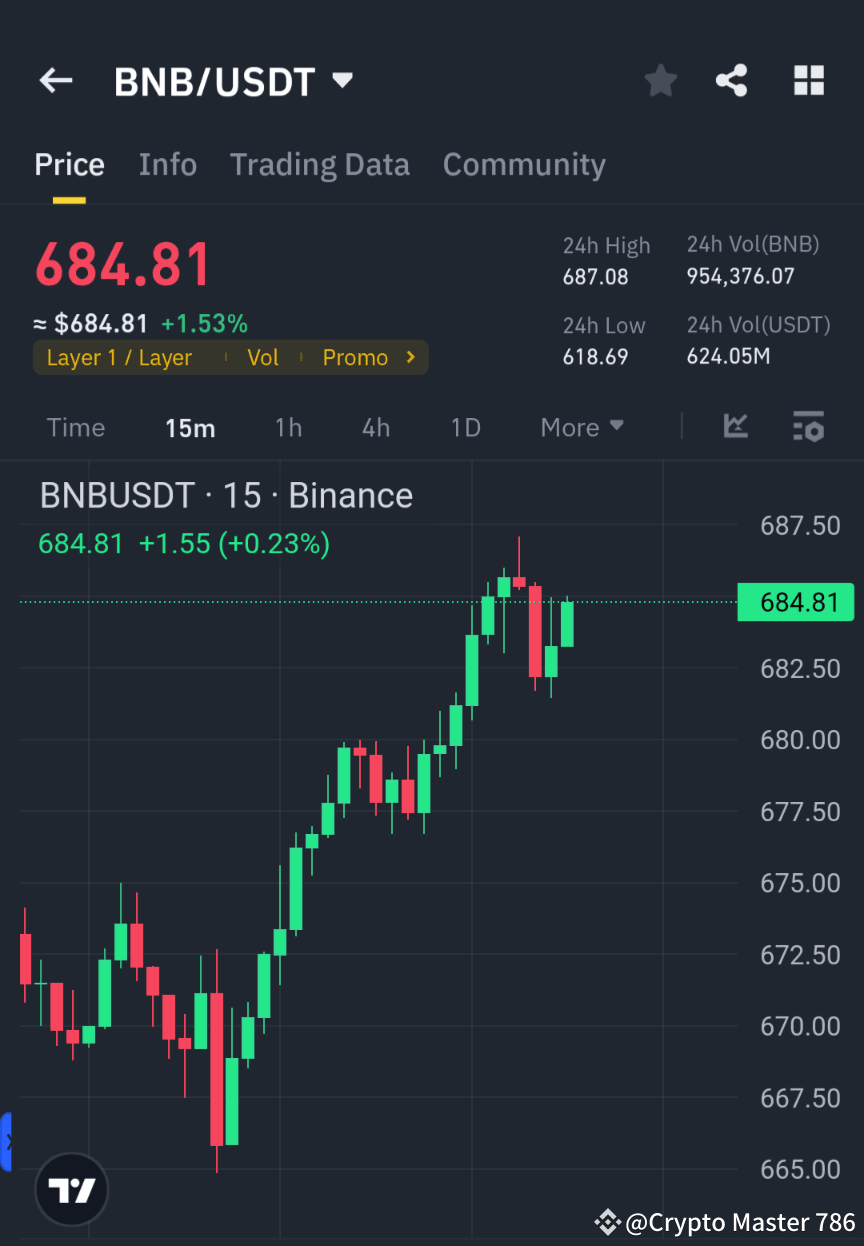Click the TradingView logo on chart
Viewport: 864px width, 1246px height.
70,1189
